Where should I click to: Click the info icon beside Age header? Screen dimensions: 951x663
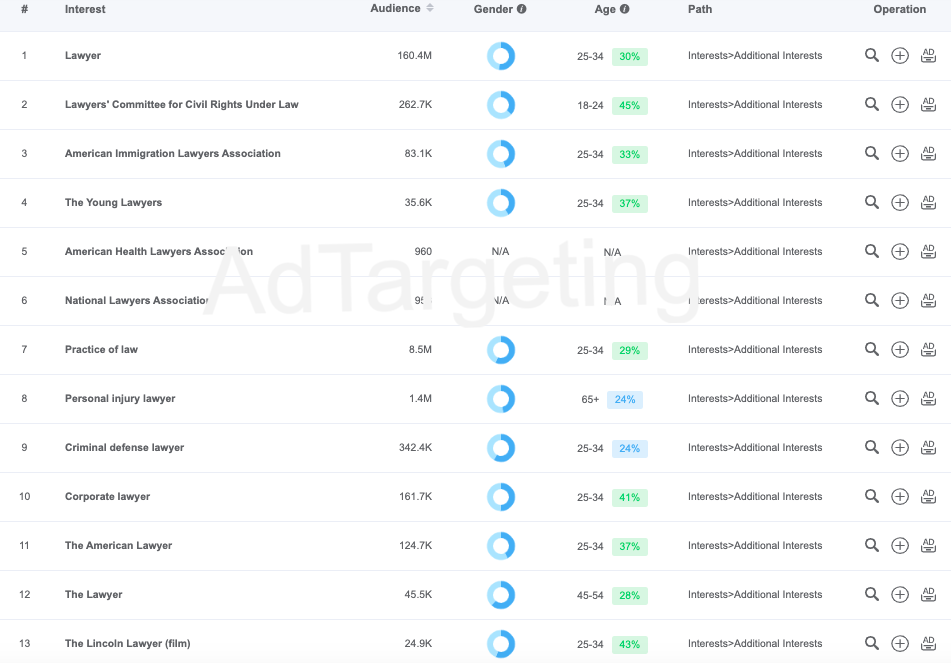coord(625,9)
